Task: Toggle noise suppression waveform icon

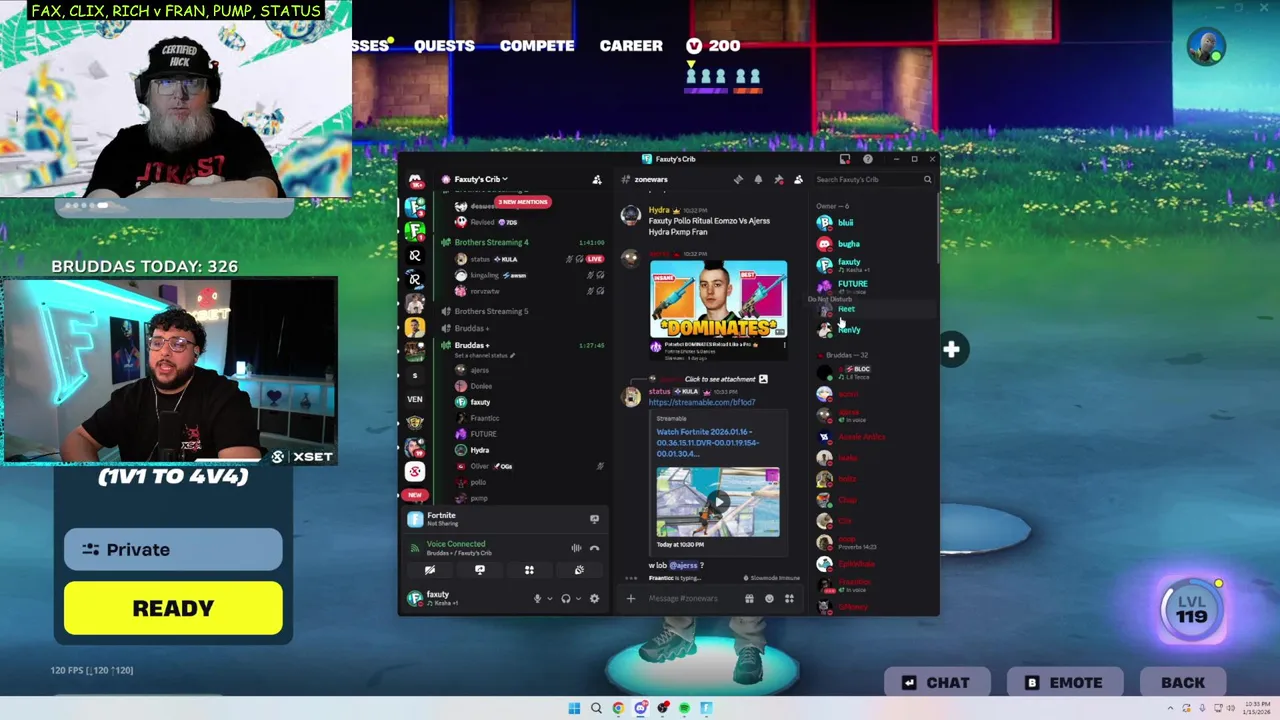Action: point(576,548)
